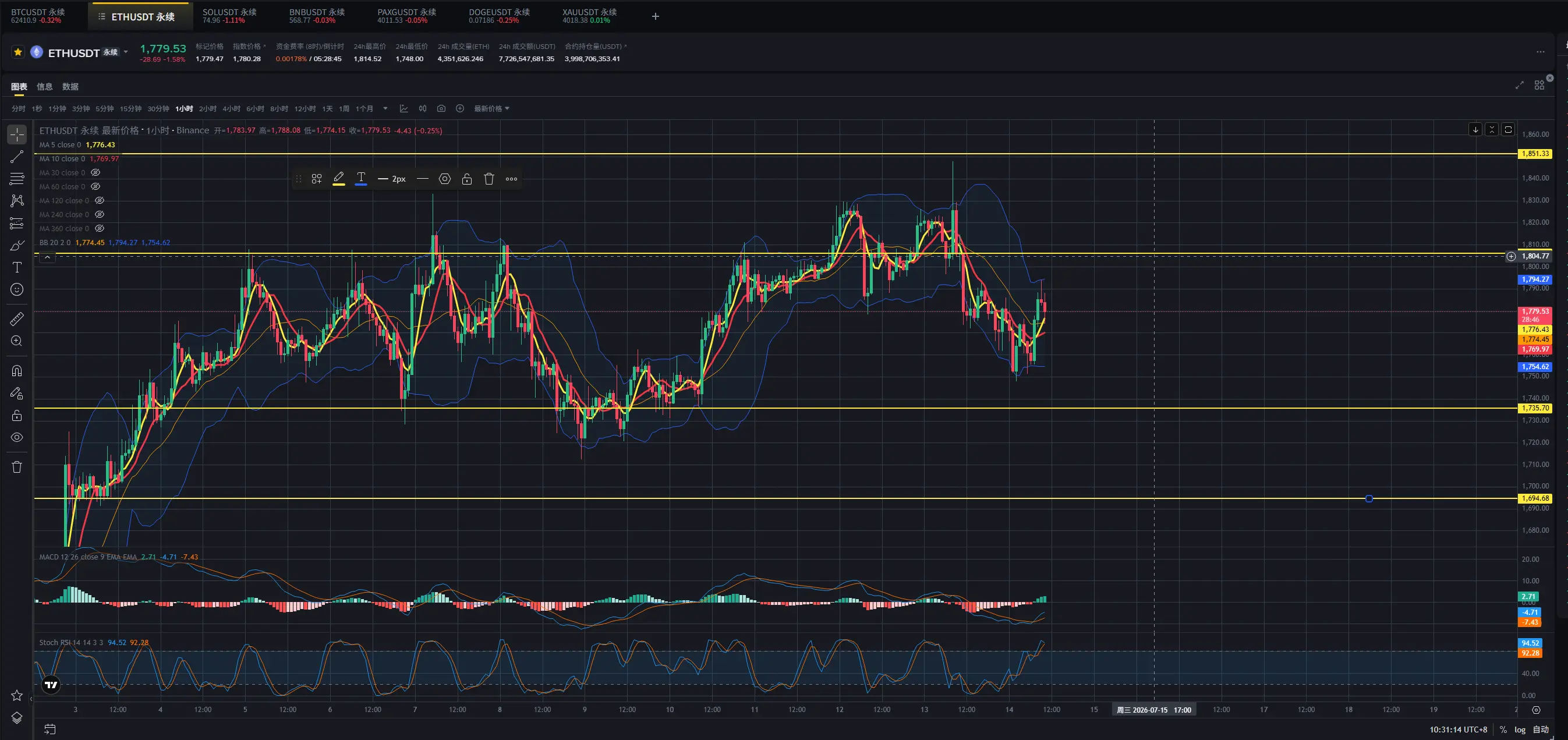Open the 信息 tab
1568x740 pixels.
coord(44,86)
